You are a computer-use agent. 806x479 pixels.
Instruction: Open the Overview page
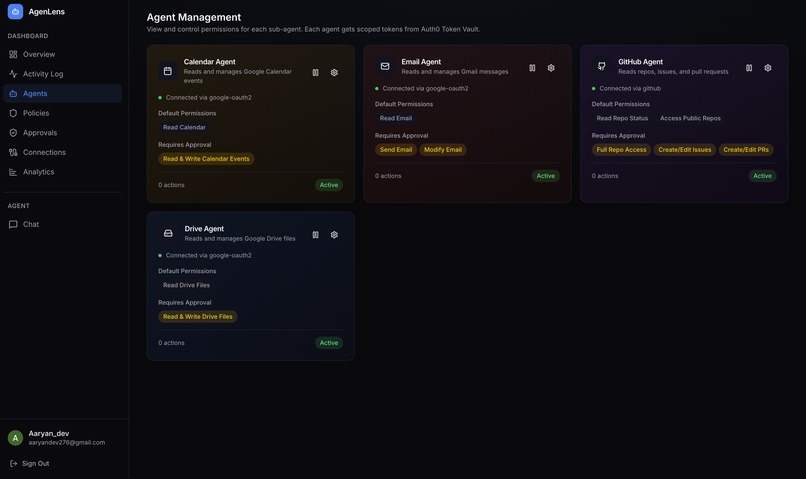pyautogui.click(x=62, y=54)
